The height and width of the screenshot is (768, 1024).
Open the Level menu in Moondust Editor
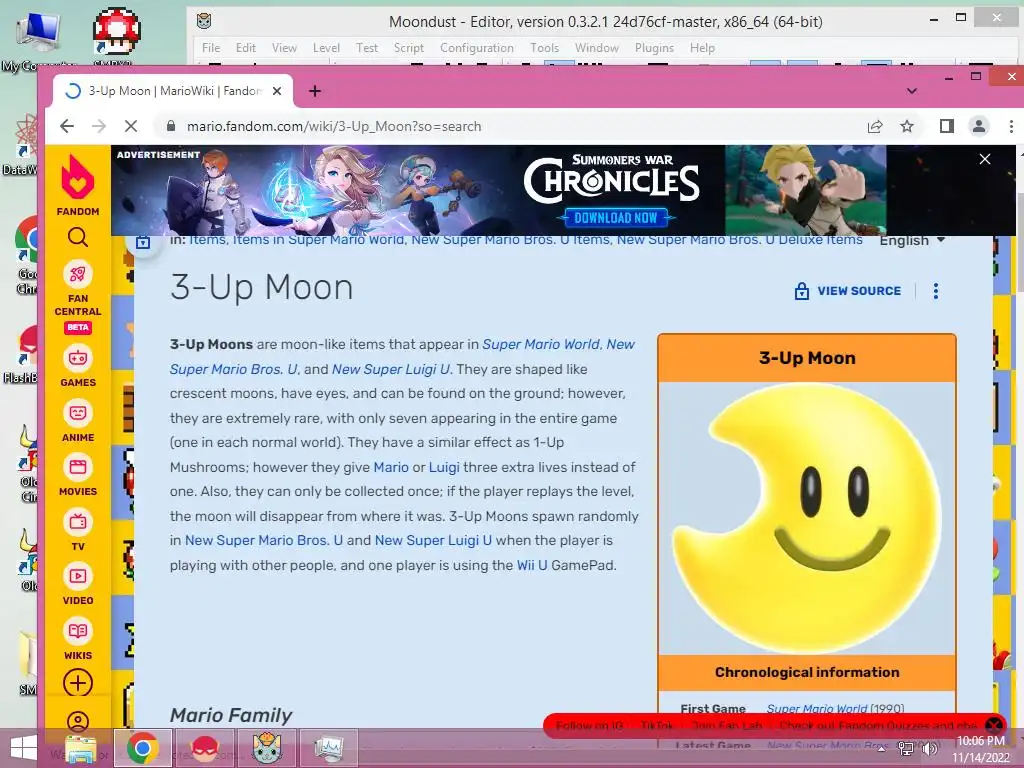point(326,48)
